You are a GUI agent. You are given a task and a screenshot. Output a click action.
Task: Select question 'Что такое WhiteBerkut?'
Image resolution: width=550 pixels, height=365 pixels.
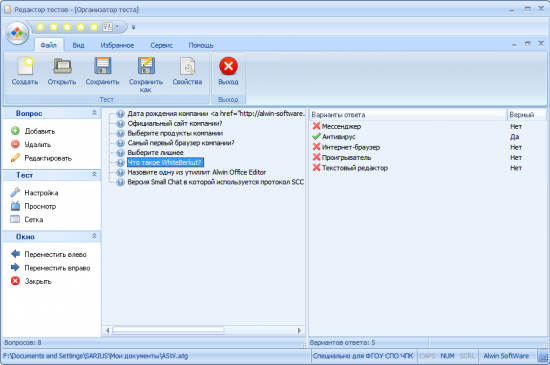point(165,162)
